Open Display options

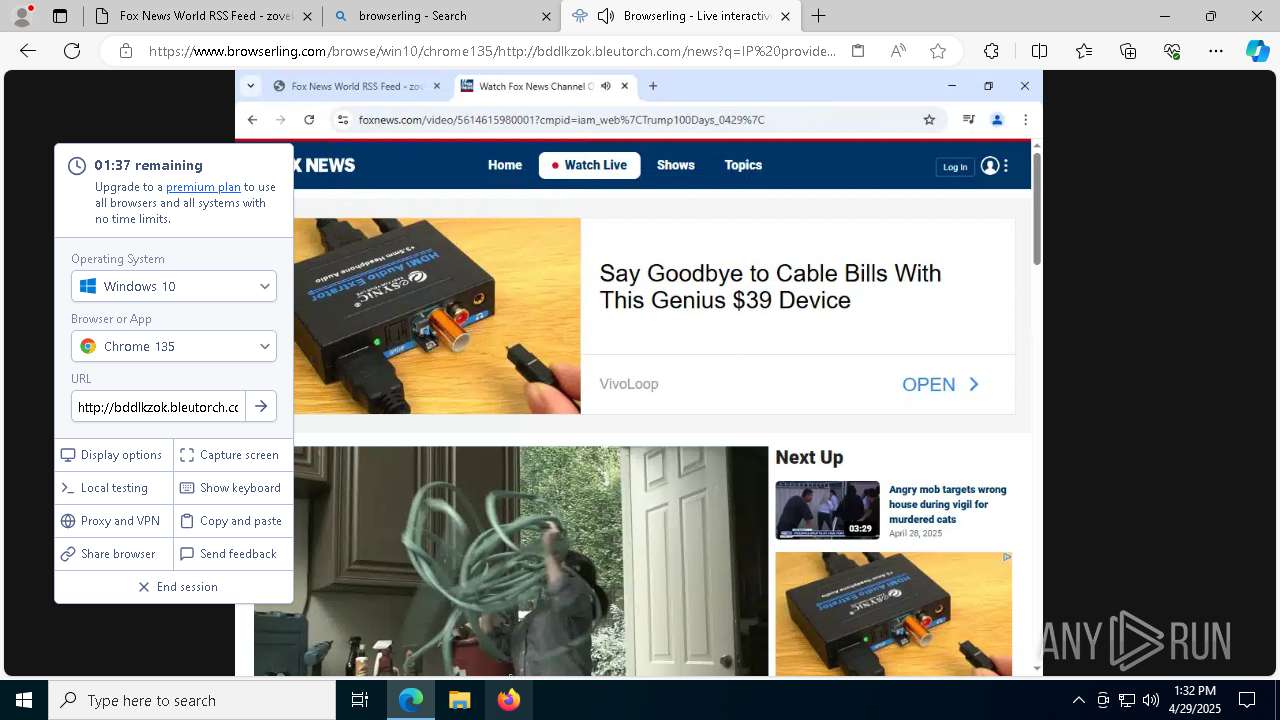point(114,455)
